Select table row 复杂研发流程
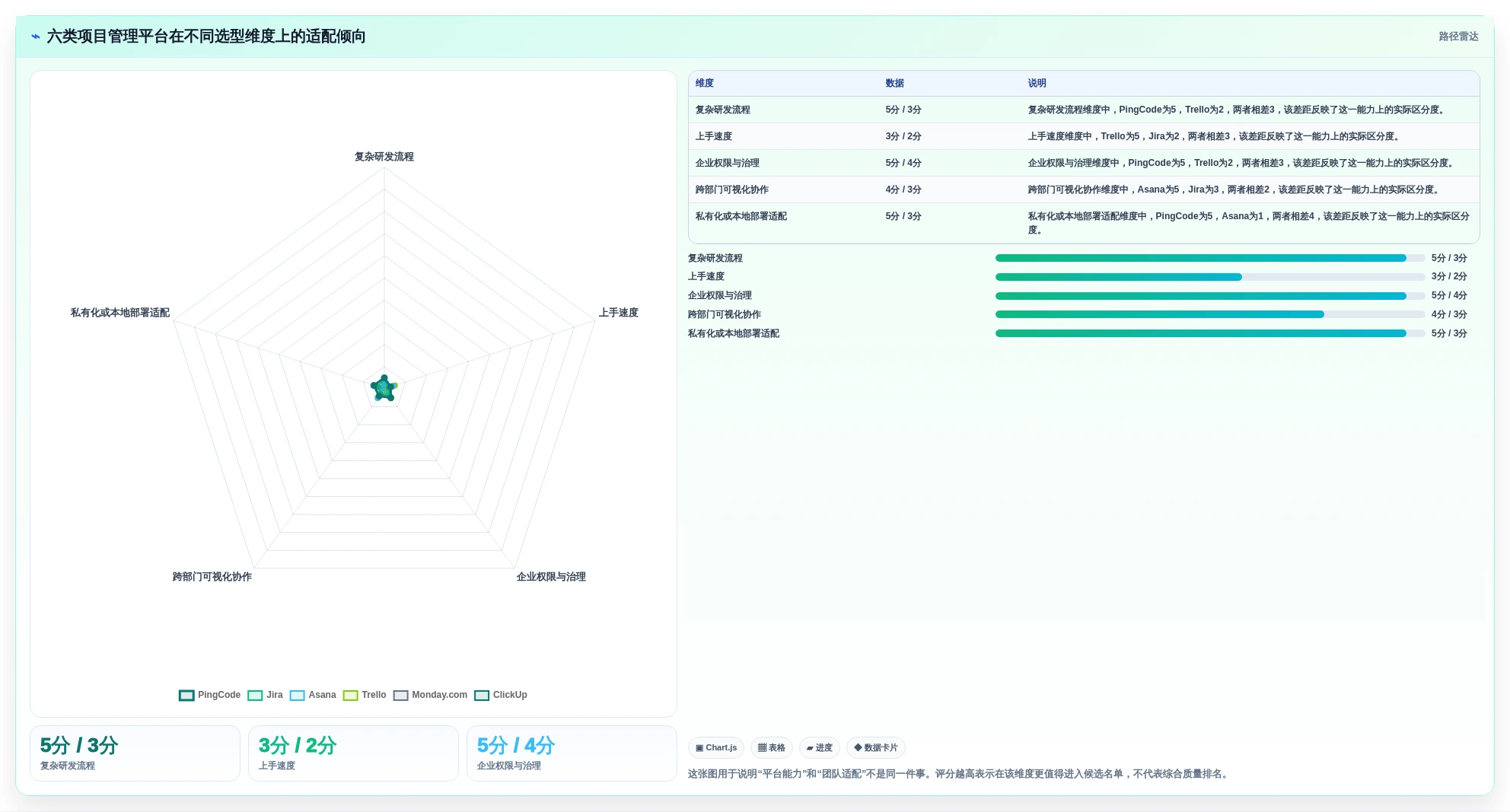This screenshot has height=812, width=1510. 1084,110
